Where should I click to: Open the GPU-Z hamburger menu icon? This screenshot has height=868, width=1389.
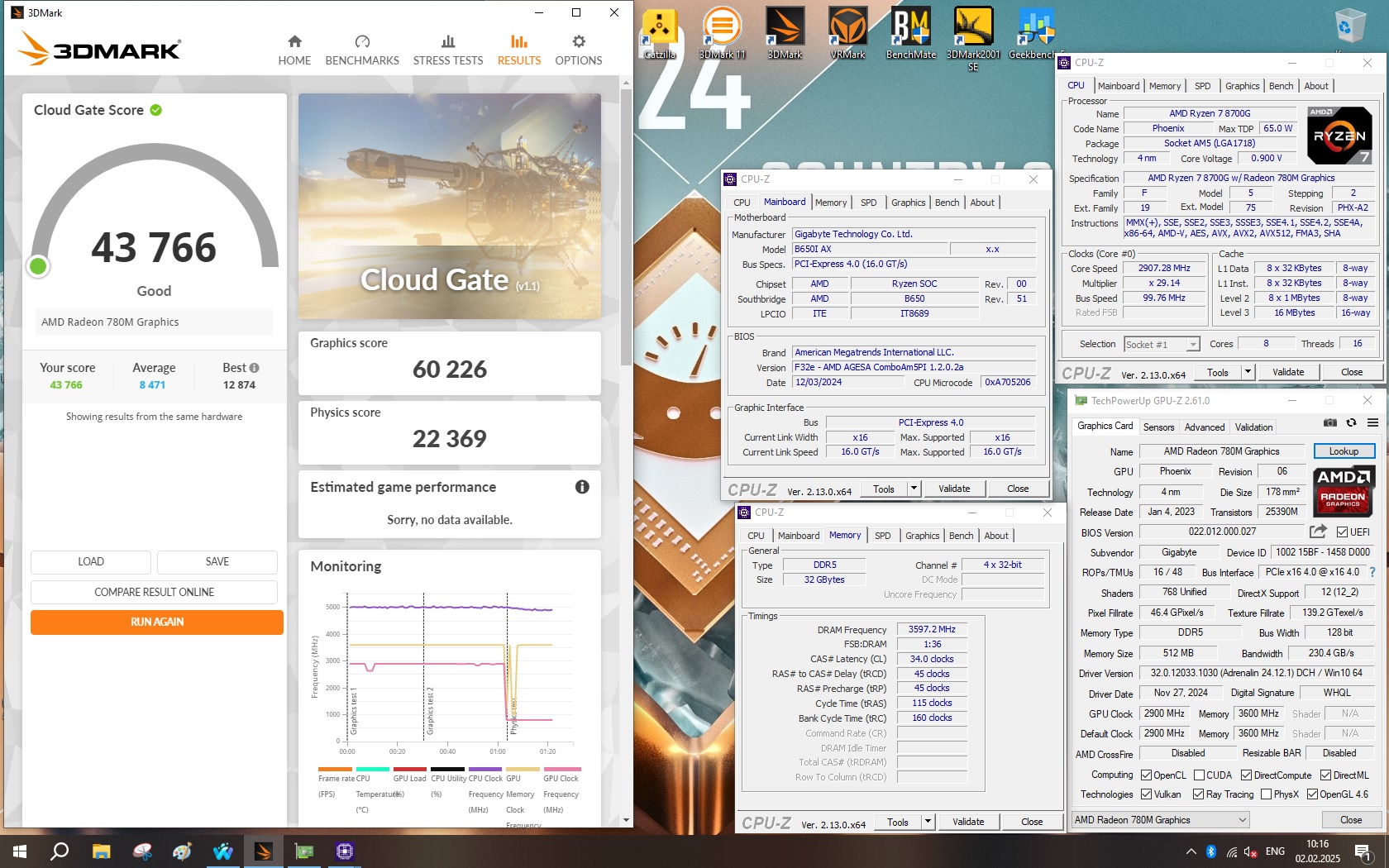1372,422
